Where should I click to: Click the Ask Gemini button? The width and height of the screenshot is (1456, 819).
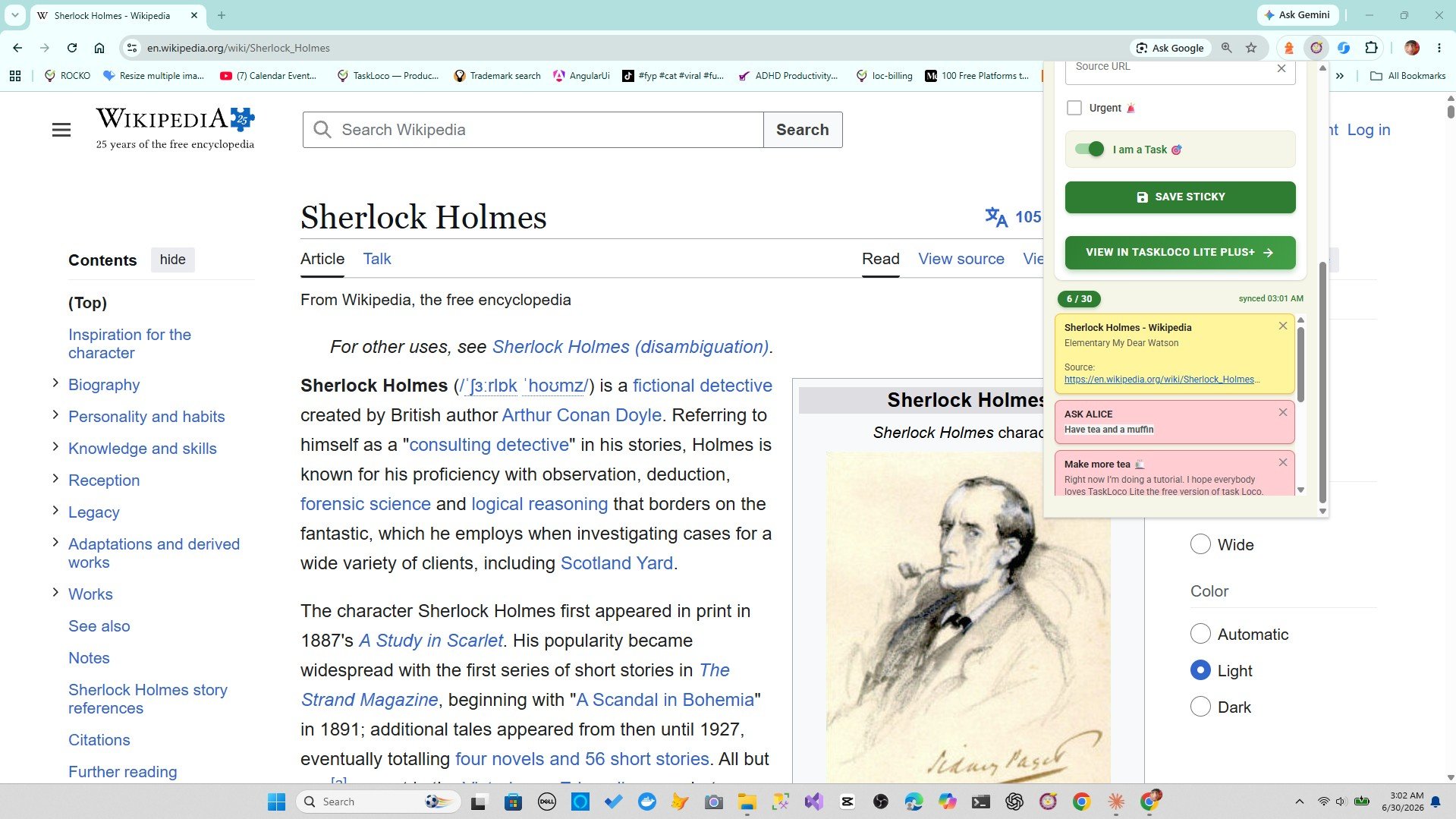point(1297,15)
